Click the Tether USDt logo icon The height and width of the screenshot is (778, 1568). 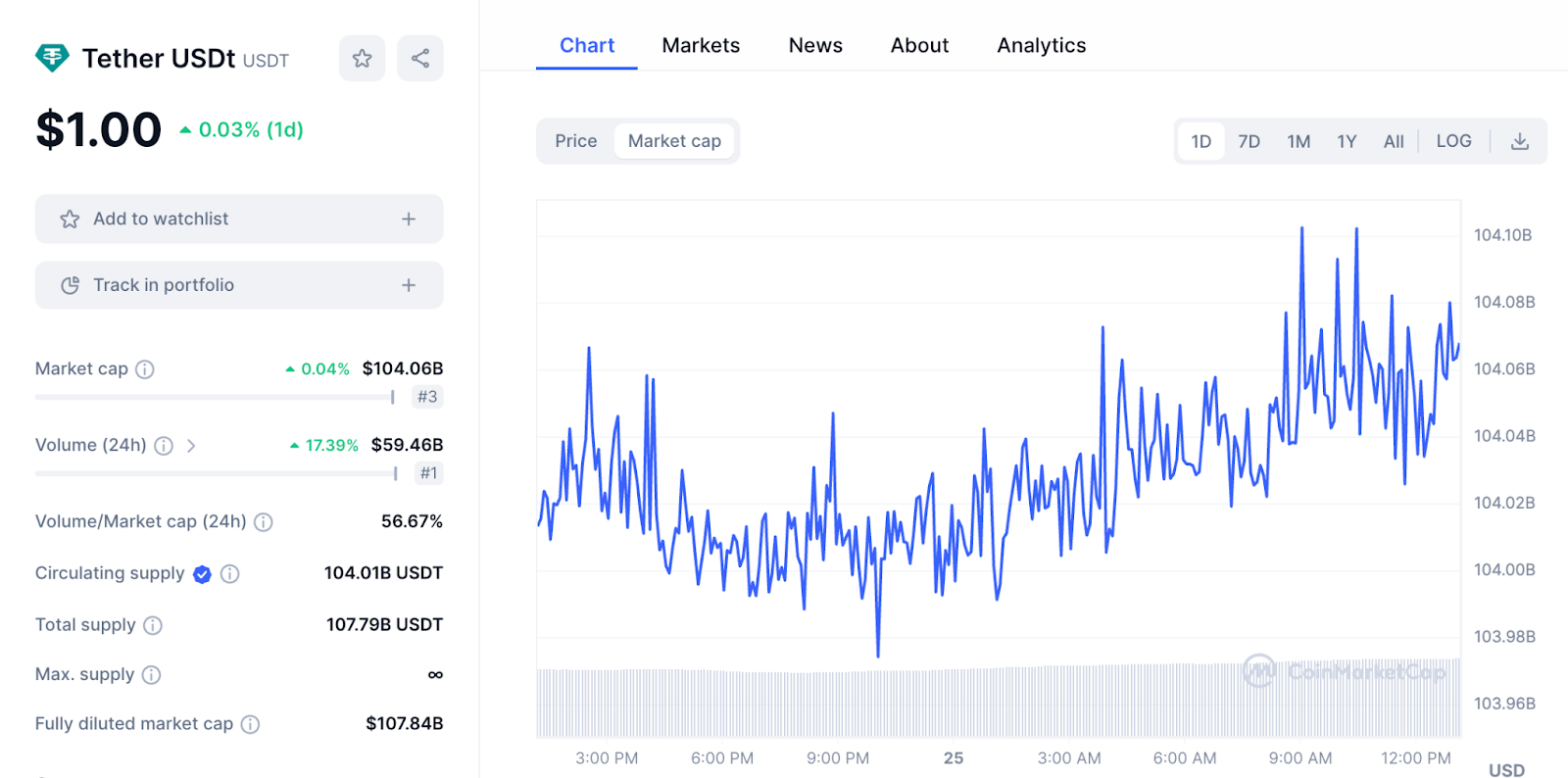click(52, 58)
